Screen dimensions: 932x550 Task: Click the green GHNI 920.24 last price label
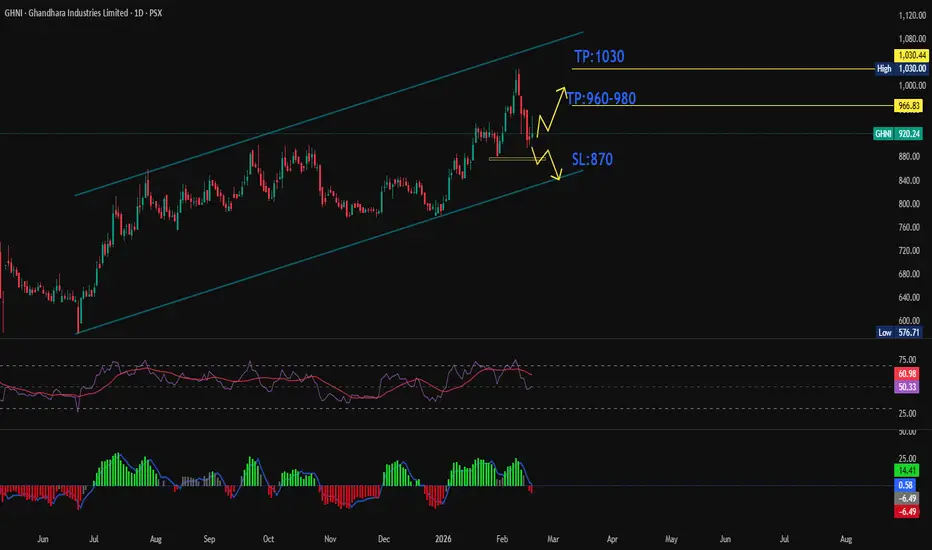[x=898, y=134]
